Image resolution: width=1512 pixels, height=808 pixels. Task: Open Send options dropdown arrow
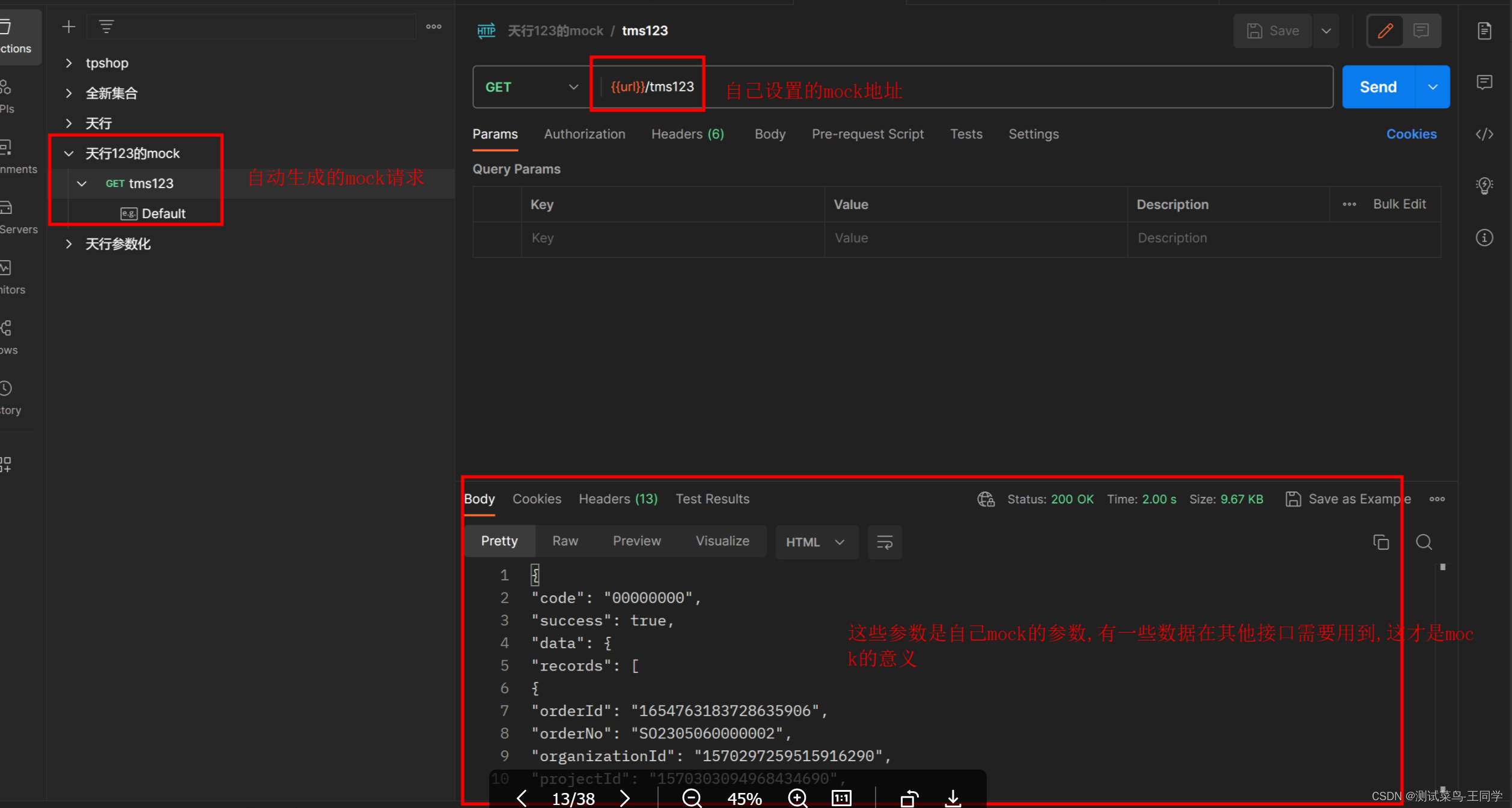[1433, 87]
